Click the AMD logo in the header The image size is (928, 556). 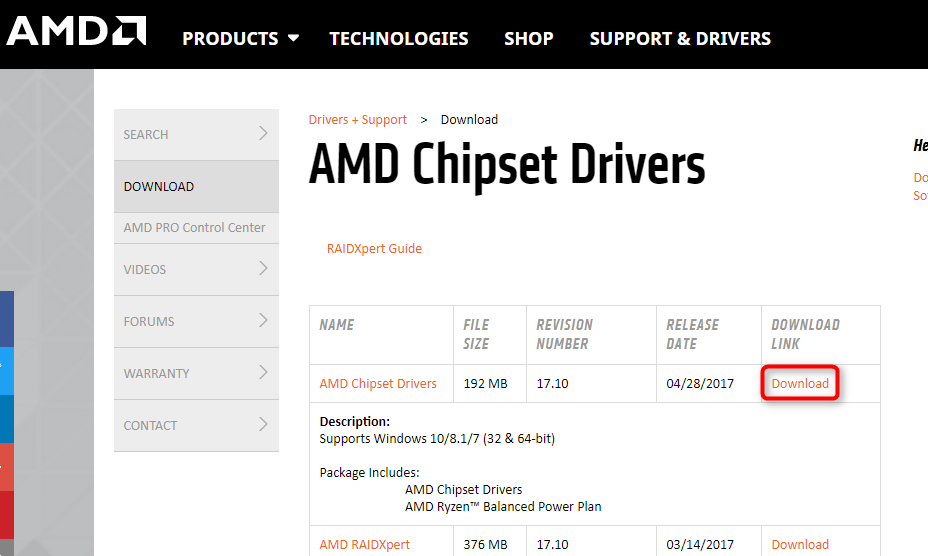(x=76, y=31)
